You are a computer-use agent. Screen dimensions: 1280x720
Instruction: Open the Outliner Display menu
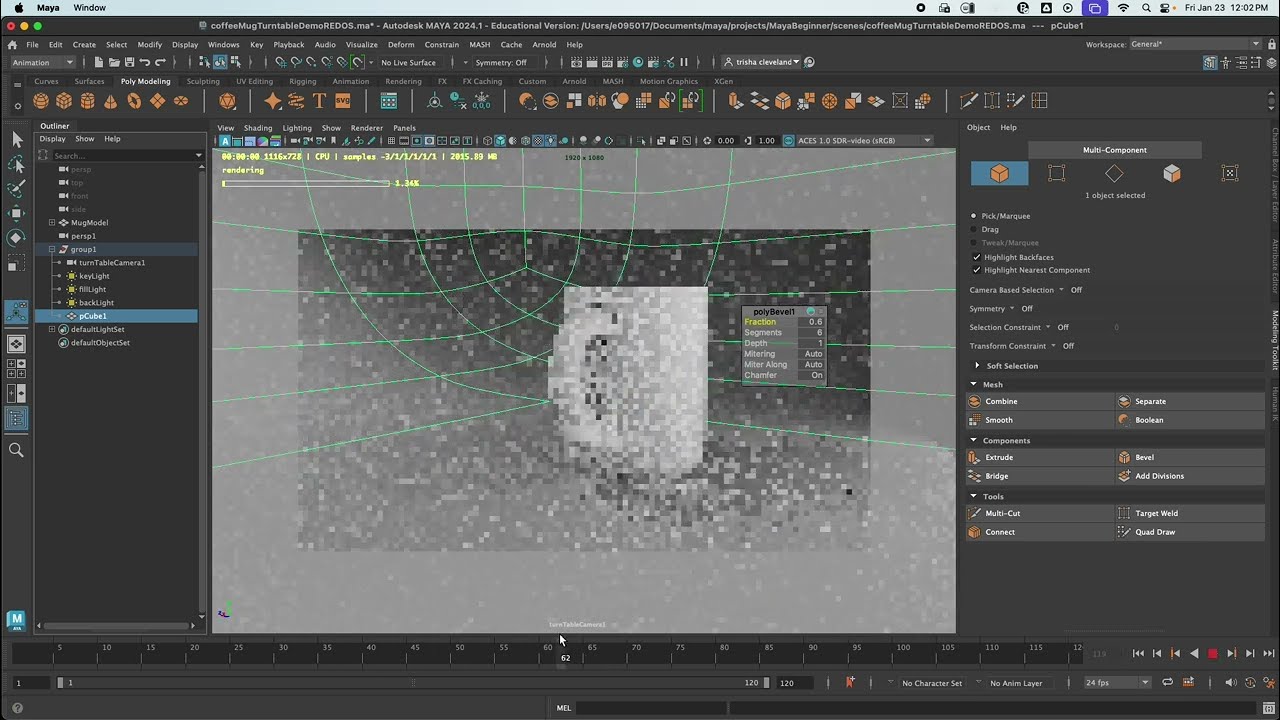tap(52, 139)
